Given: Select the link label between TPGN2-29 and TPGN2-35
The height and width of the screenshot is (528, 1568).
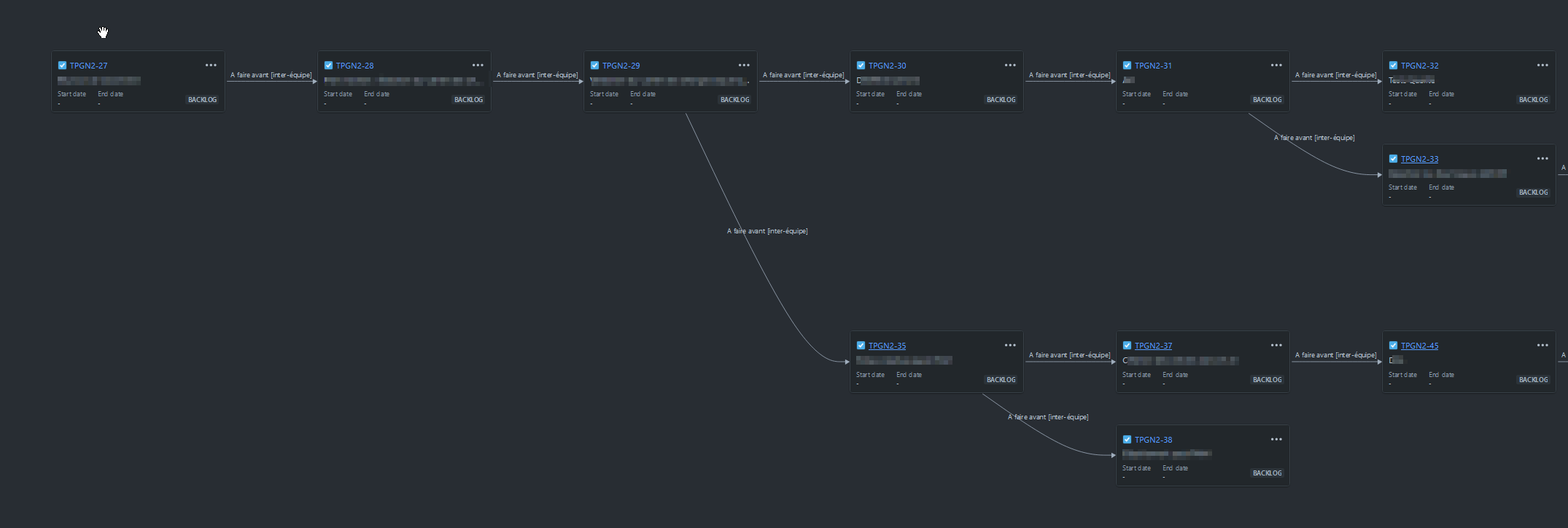Looking at the screenshot, I should tap(767, 231).
